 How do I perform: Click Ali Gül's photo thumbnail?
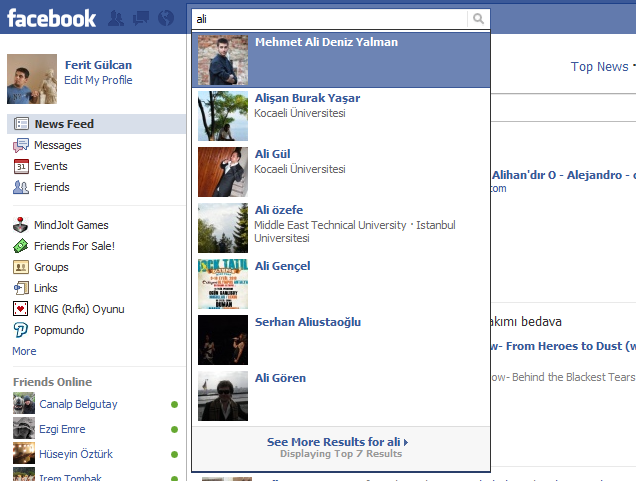coord(223,172)
